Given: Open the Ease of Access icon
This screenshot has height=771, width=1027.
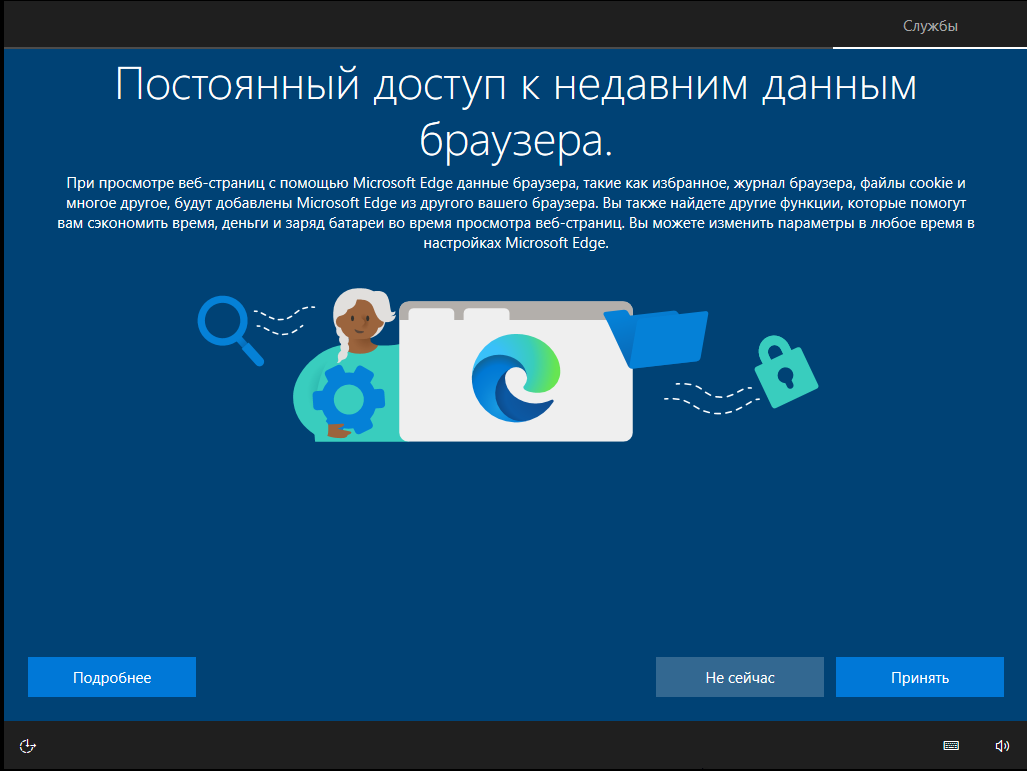Looking at the screenshot, I should [x=28, y=745].
